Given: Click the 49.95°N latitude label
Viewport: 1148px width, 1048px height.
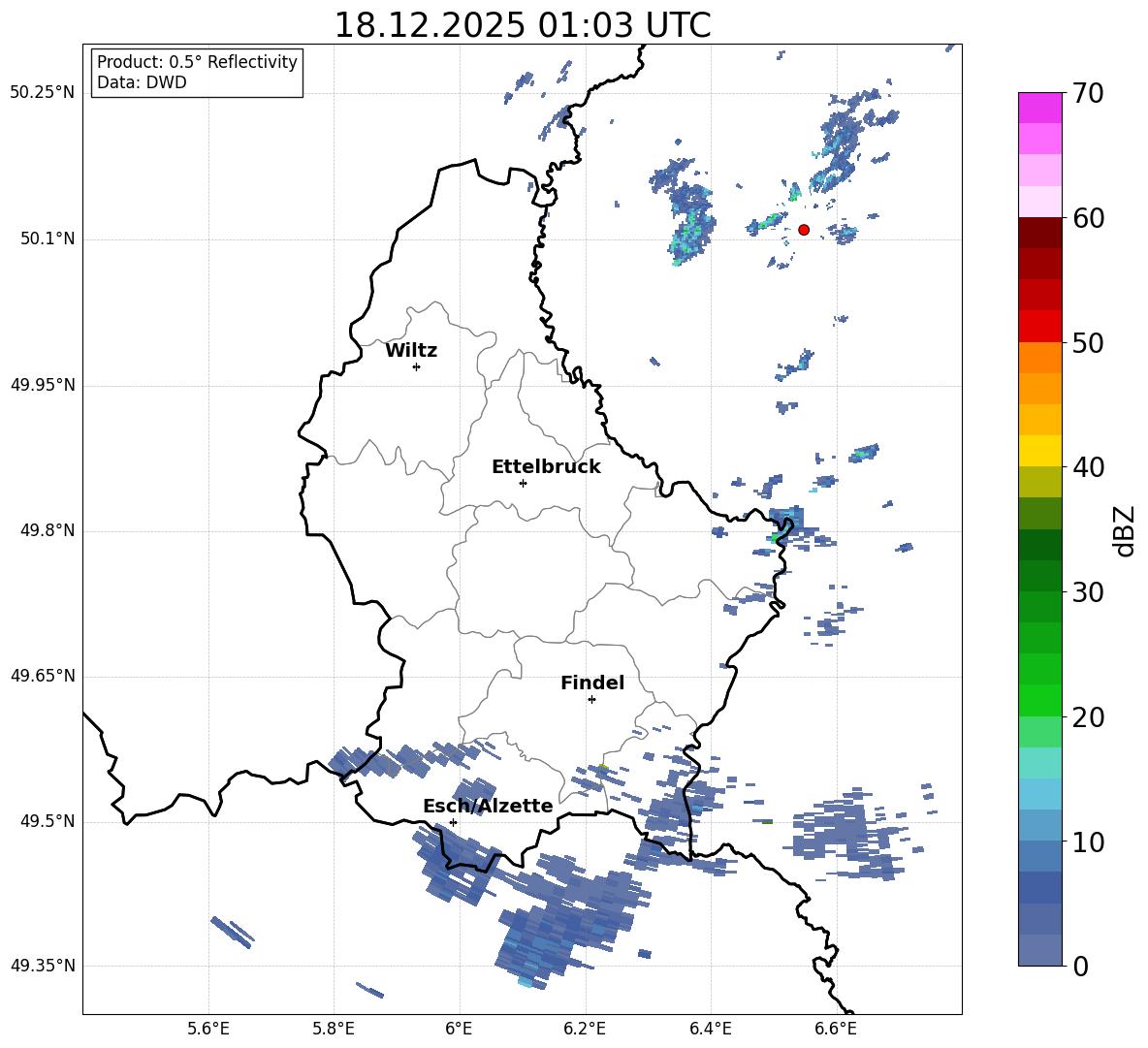Looking at the screenshot, I should 43,385.
